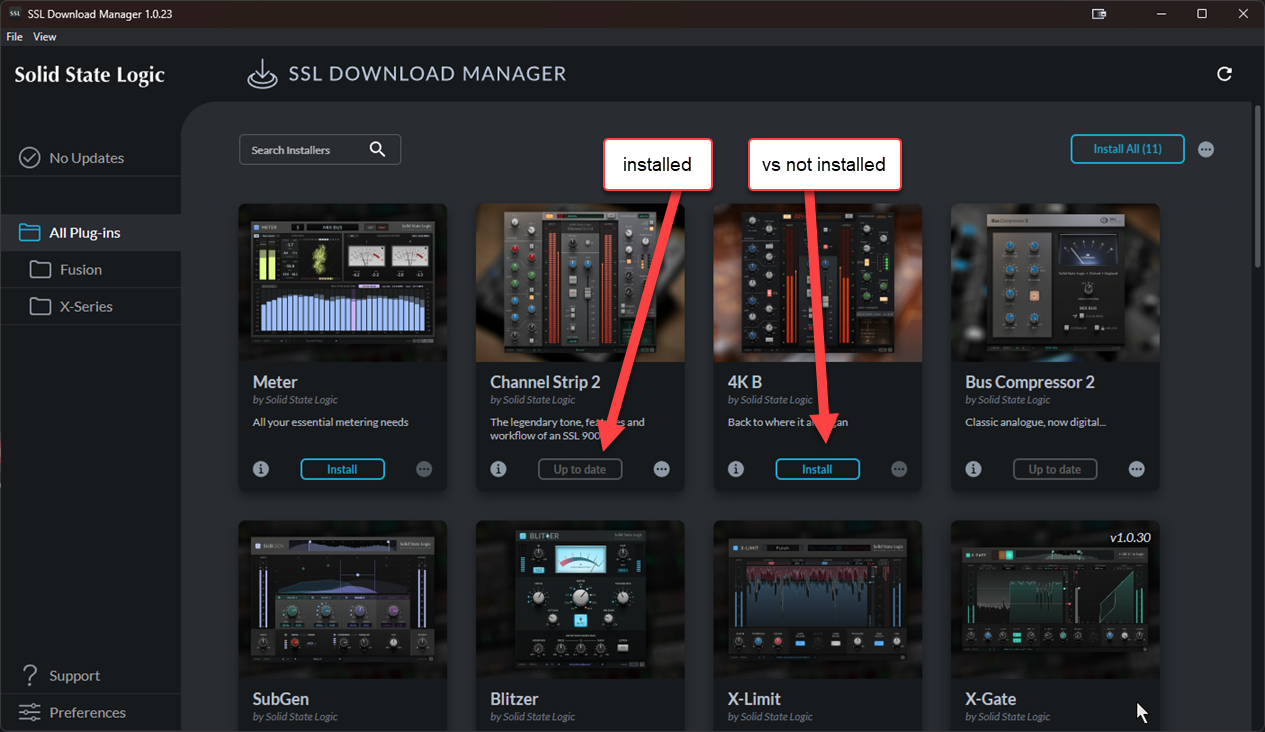The width and height of the screenshot is (1265, 732).
Task: Open more options for Meter
Action: click(x=424, y=469)
